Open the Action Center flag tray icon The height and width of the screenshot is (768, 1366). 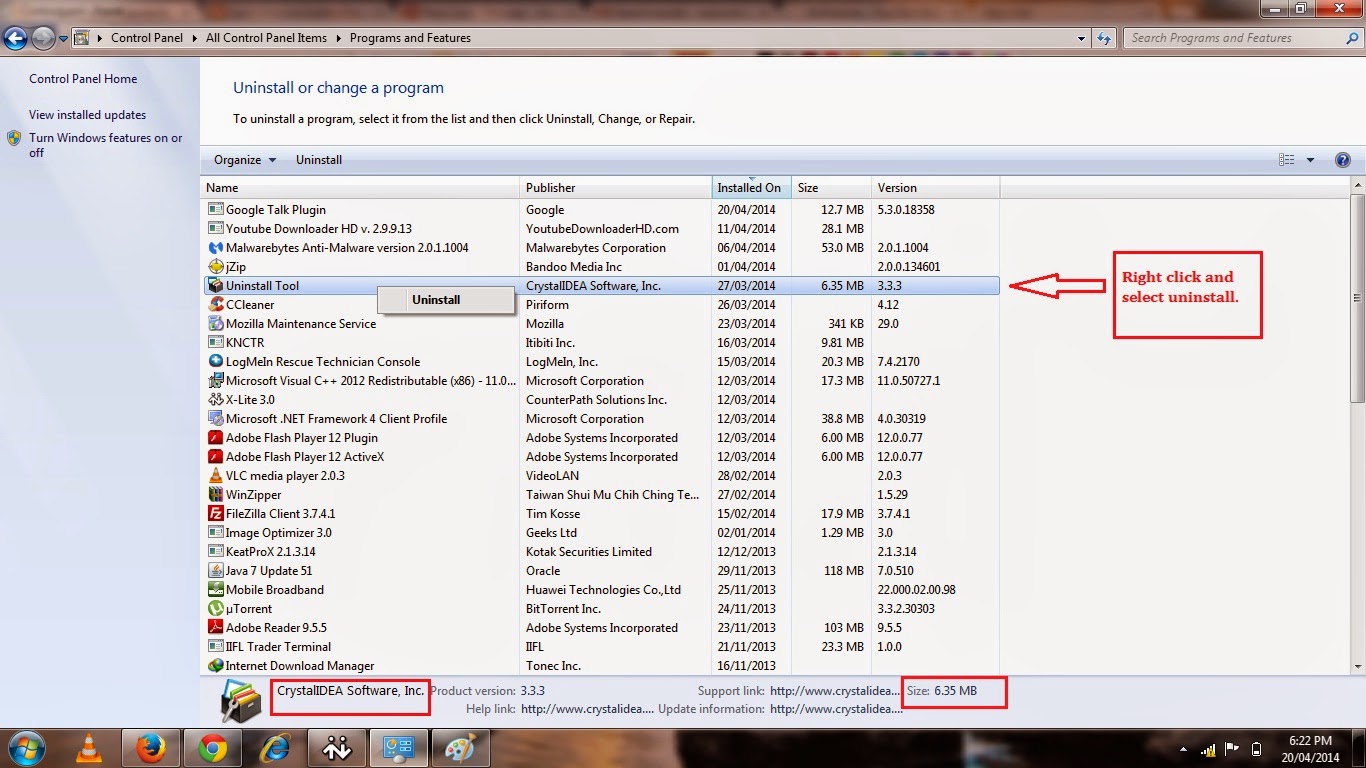coord(1232,749)
